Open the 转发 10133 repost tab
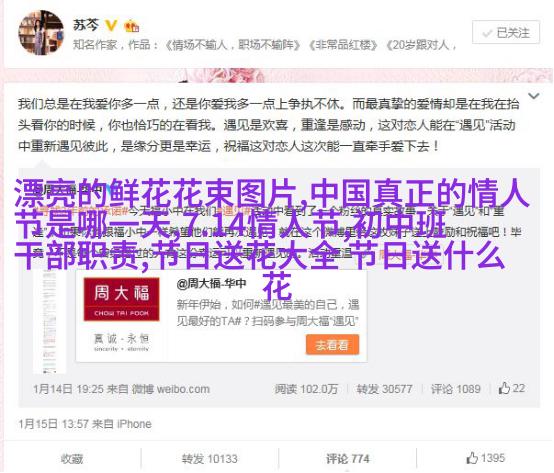The width and height of the screenshot is (554, 473). (210, 459)
